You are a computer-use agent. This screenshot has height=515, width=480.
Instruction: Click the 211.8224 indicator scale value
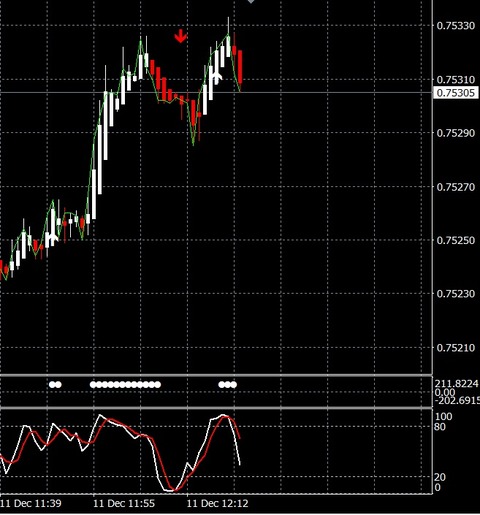click(x=457, y=384)
